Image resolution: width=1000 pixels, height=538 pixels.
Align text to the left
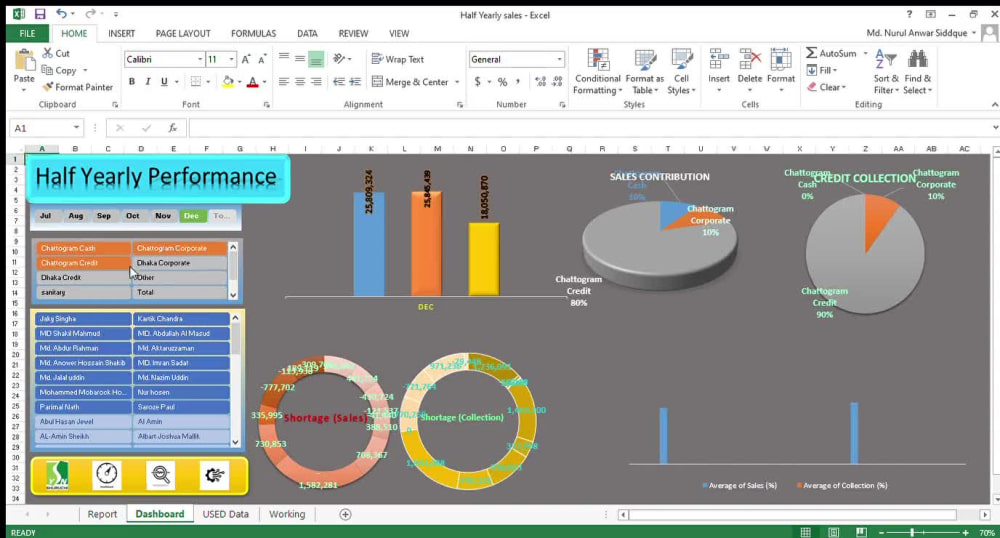tap(284, 82)
